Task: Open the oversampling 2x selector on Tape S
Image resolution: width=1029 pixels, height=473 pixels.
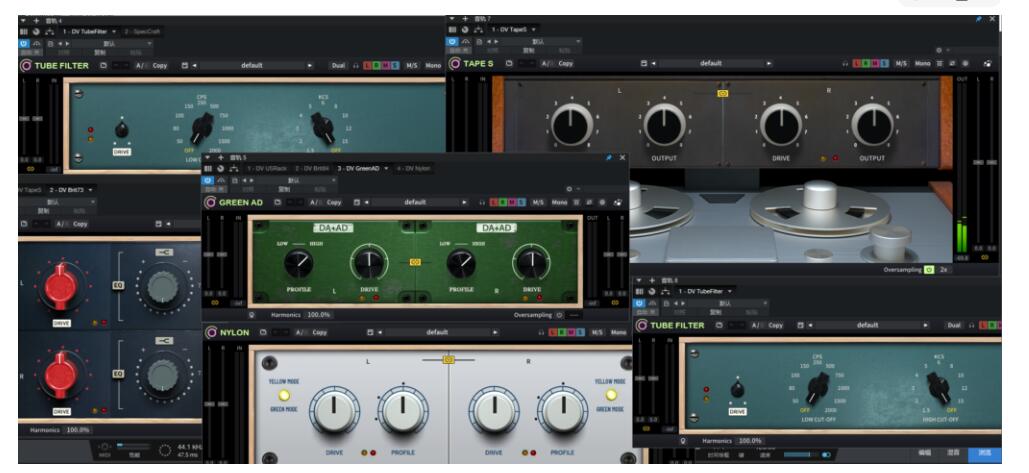Action: pyautogui.click(x=944, y=270)
